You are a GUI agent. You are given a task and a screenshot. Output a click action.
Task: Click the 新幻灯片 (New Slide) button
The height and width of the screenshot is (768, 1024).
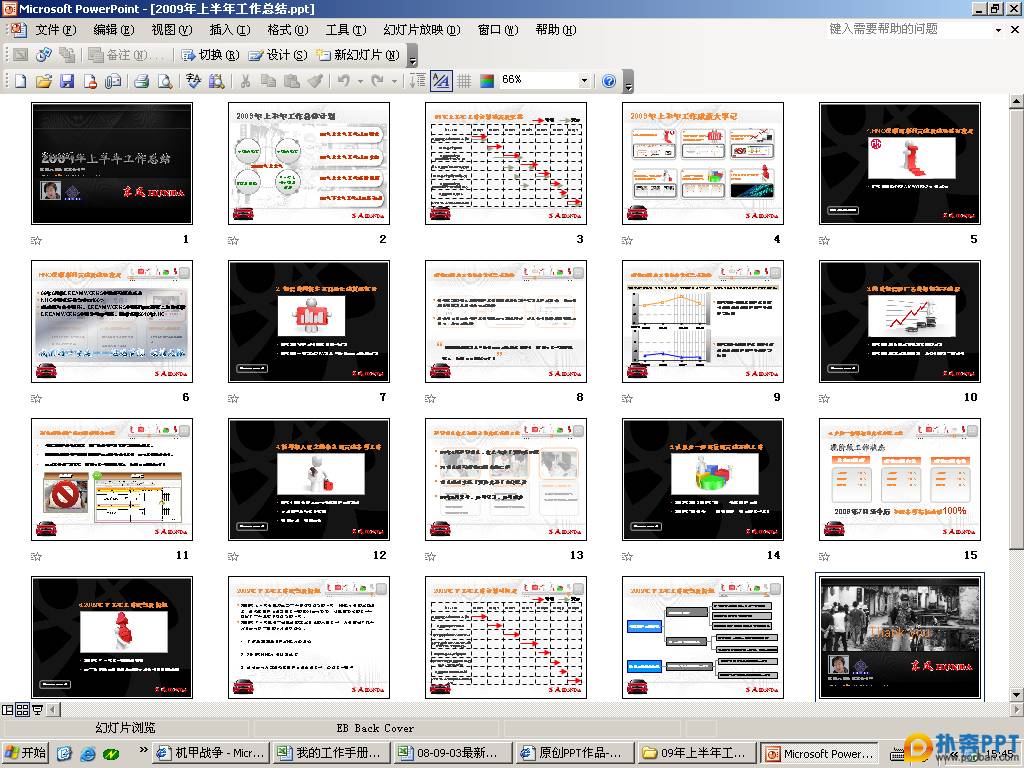[358, 56]
